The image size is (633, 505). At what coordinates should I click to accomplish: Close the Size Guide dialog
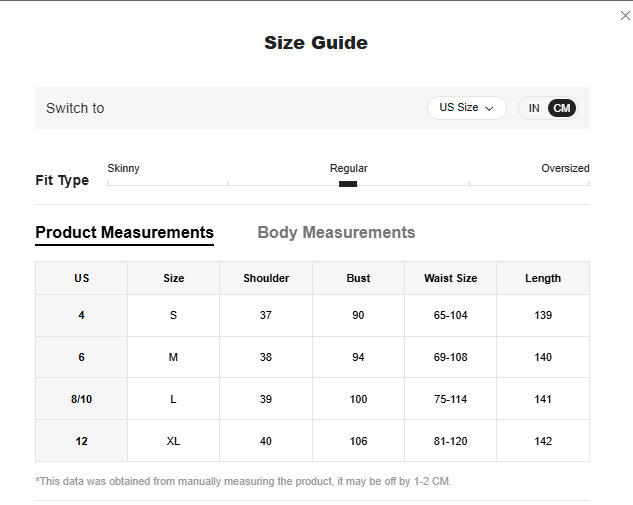click(626, 15)
